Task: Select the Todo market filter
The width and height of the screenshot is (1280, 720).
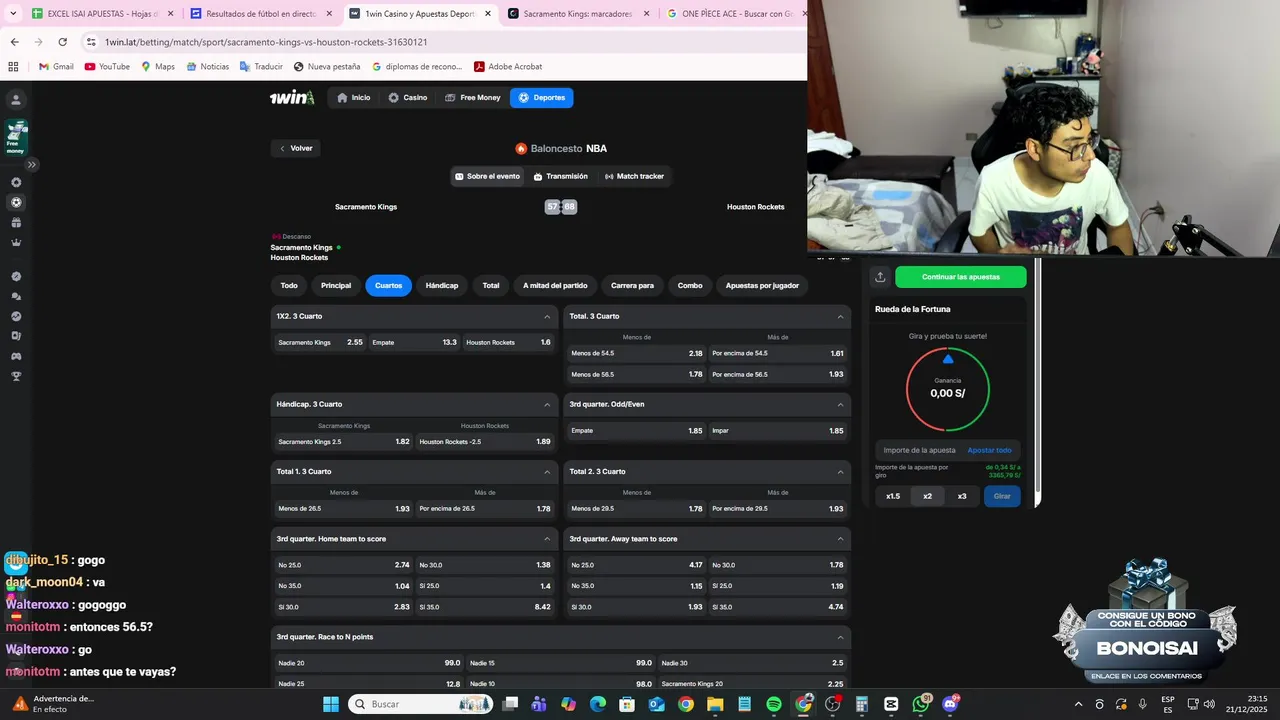Action: 289,285
